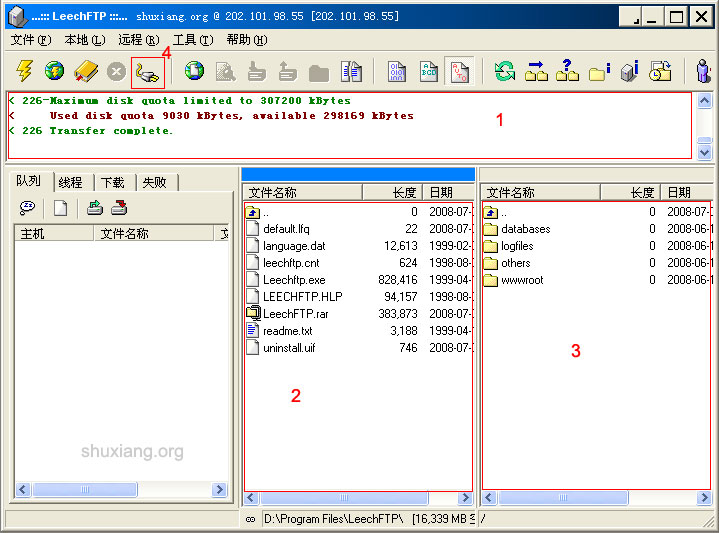Click the folders with question mark icon

click(567, 71)
